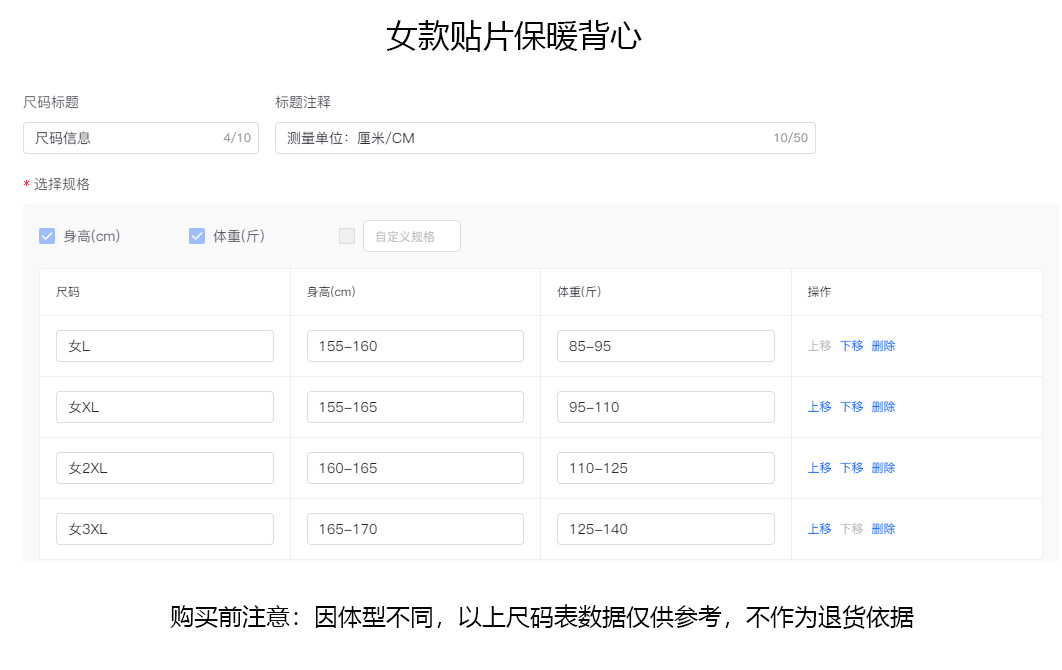Click the 125-140 weight input for 女3XL
Image resolution: width=1062 pixels, height=670 pixels.
(665, 528)
